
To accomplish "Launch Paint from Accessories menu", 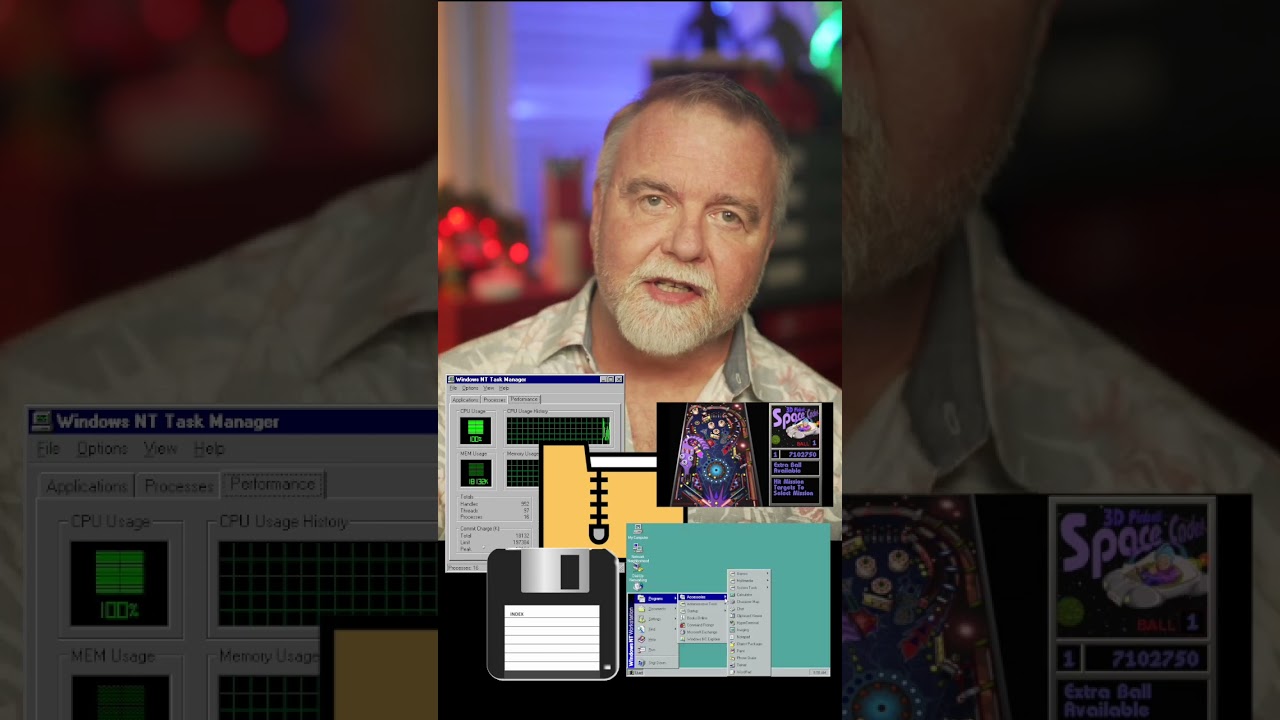I will 749,651.
